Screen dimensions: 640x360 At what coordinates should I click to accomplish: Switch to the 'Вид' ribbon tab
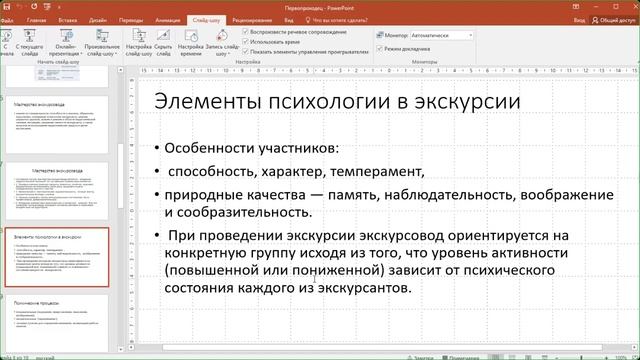[289, 20]
